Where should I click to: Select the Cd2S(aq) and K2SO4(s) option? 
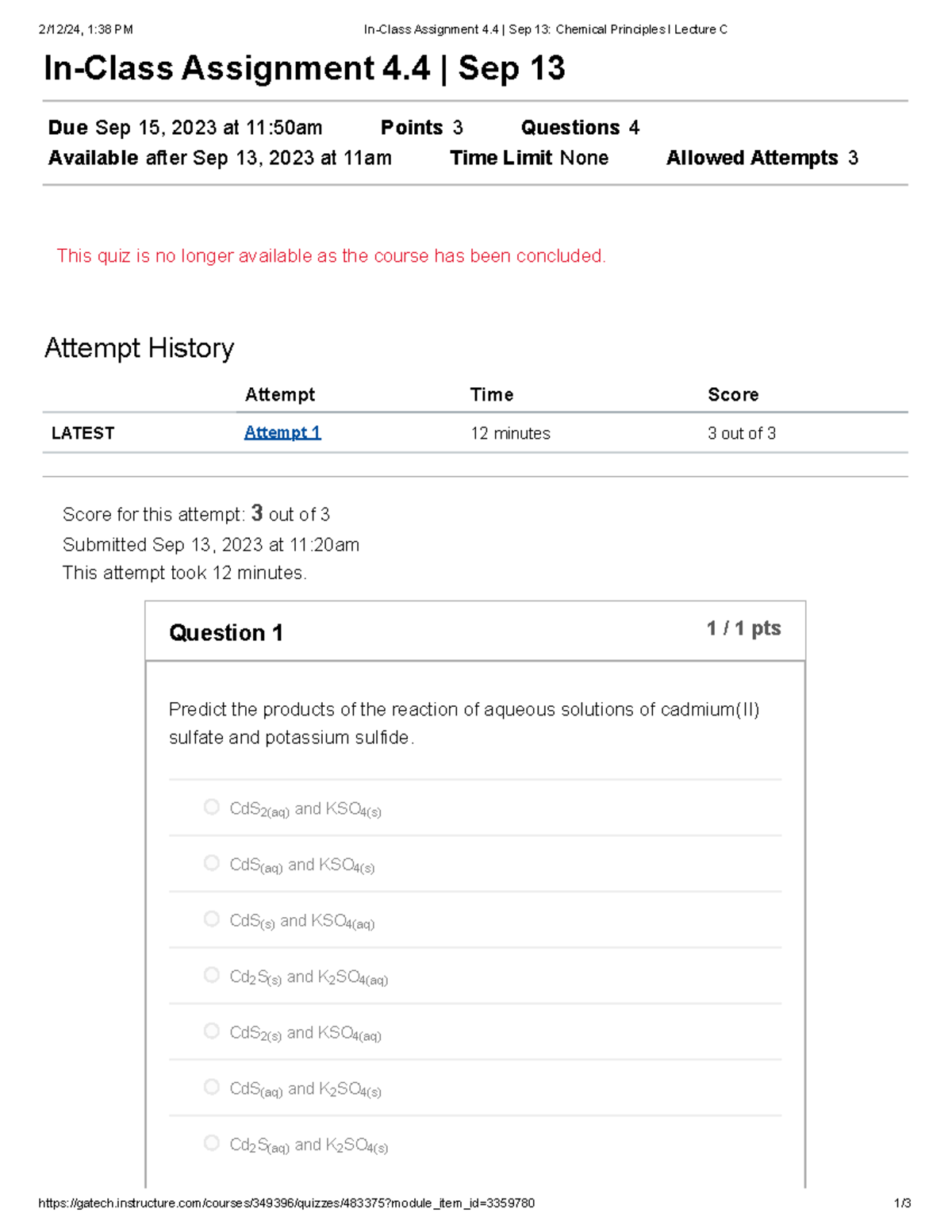pyautogui.click(x=212, y=1143)
